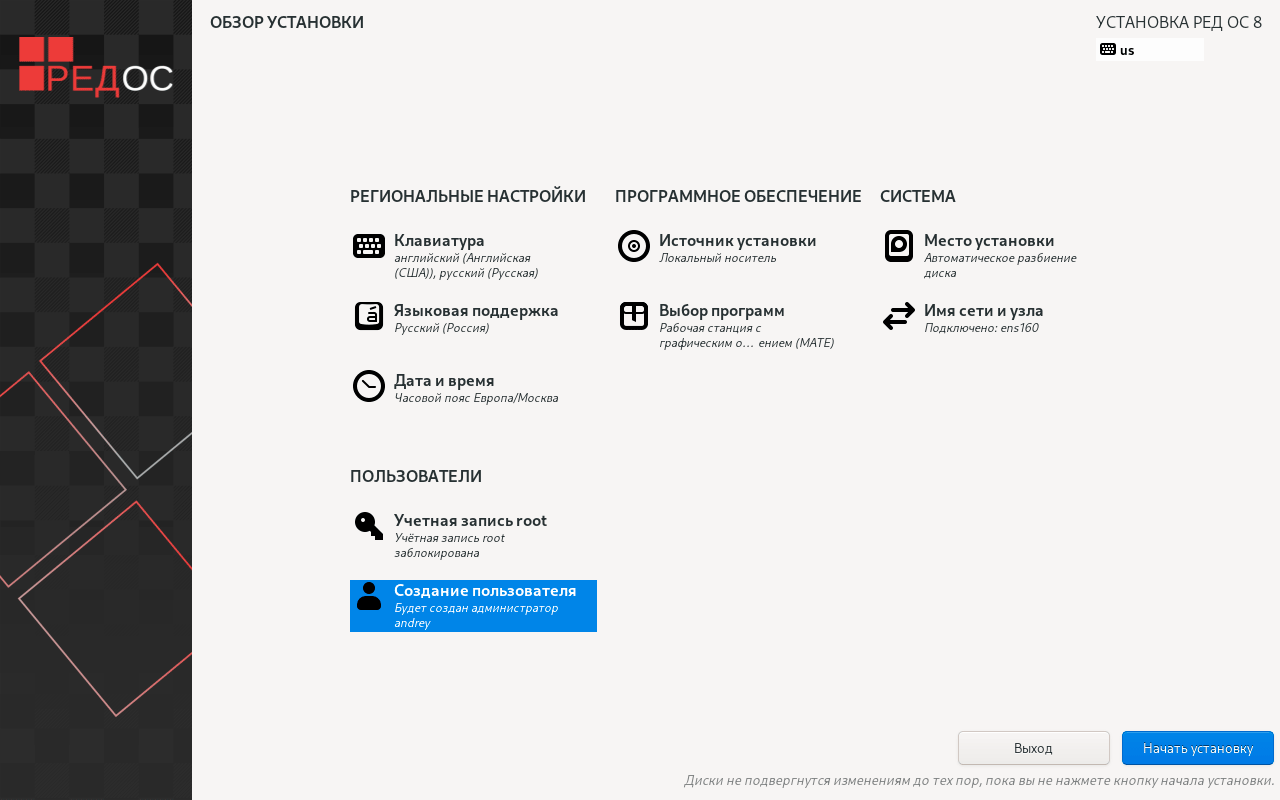Image resolution: width=1280 pixels, height=800 pixels.
Task: Switch keyboard layout via us indicator
Action: point(1149,50)
